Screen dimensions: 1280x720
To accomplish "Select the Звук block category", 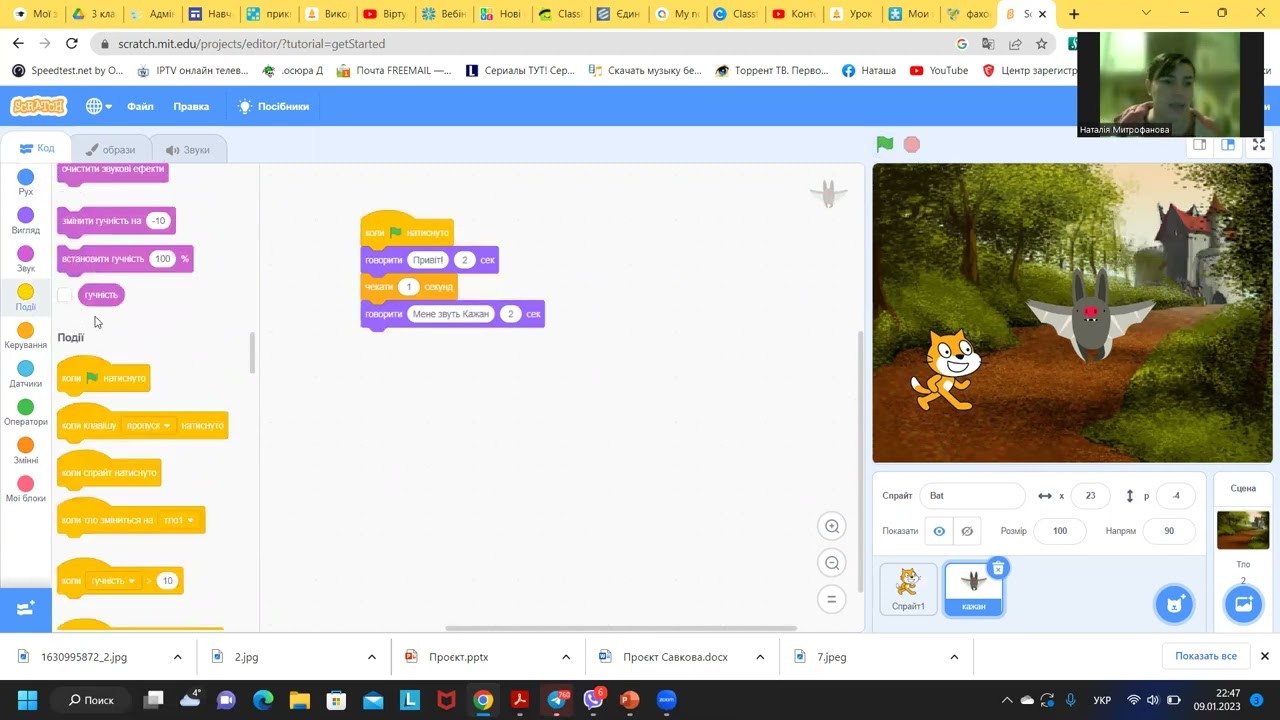I will point(26,260).
